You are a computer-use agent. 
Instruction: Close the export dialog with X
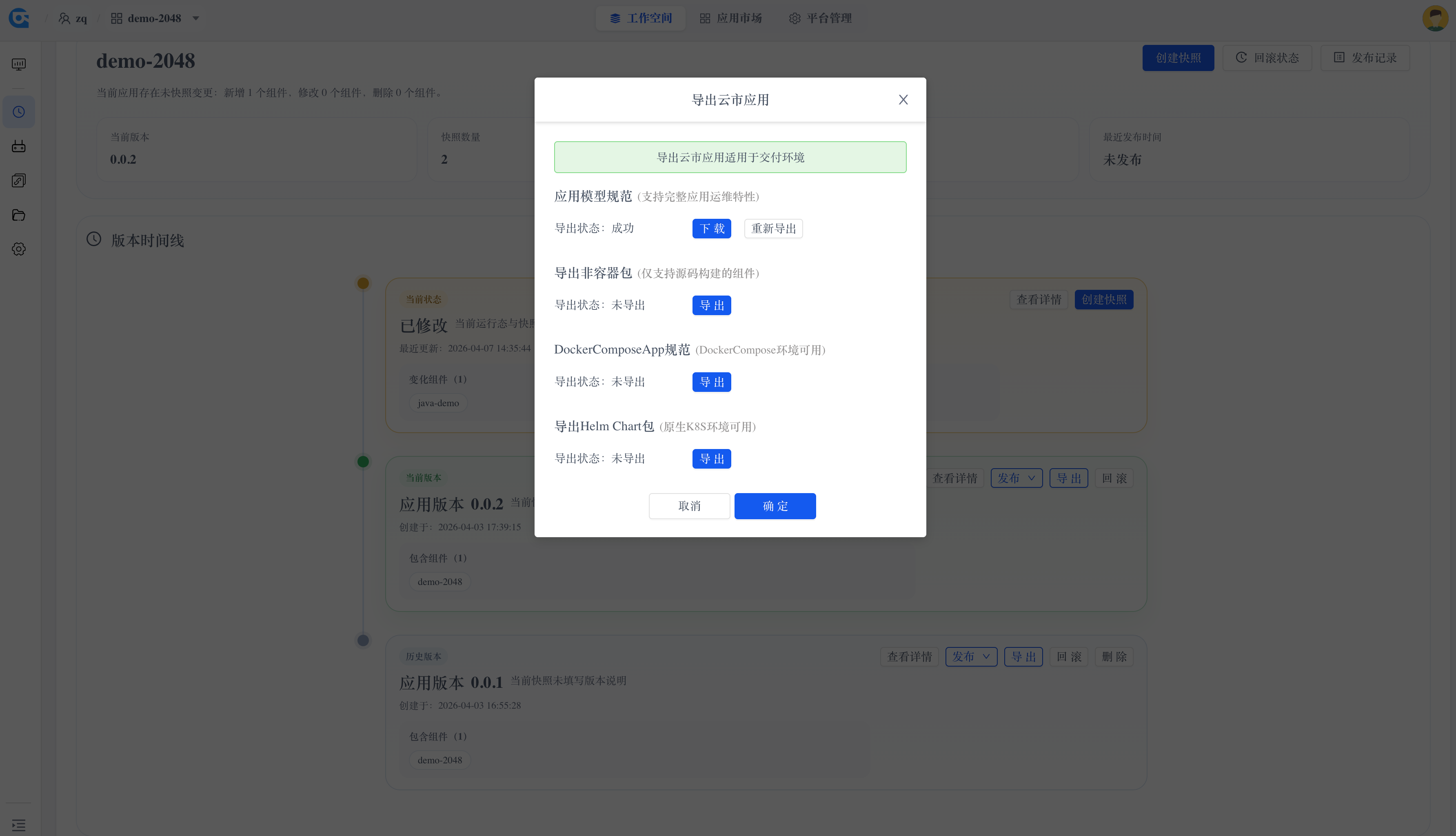(x=903, y=99)
